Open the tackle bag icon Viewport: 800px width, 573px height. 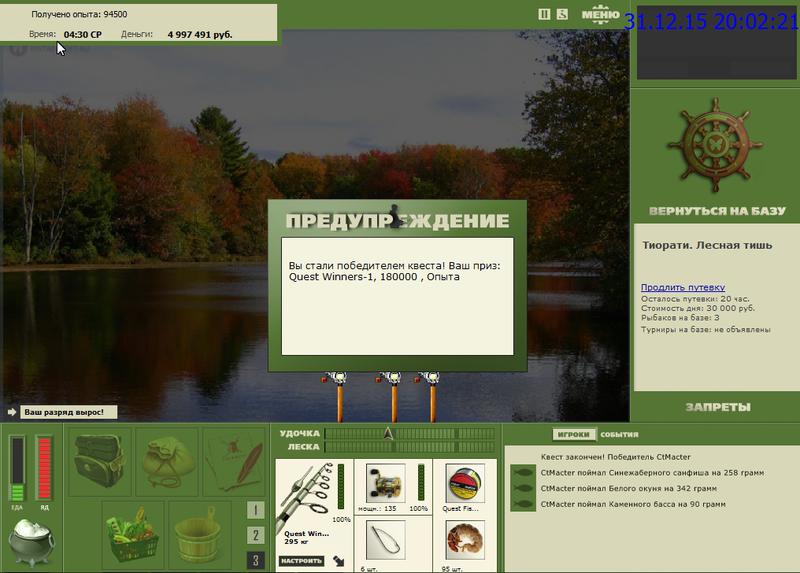click(100, 462)
